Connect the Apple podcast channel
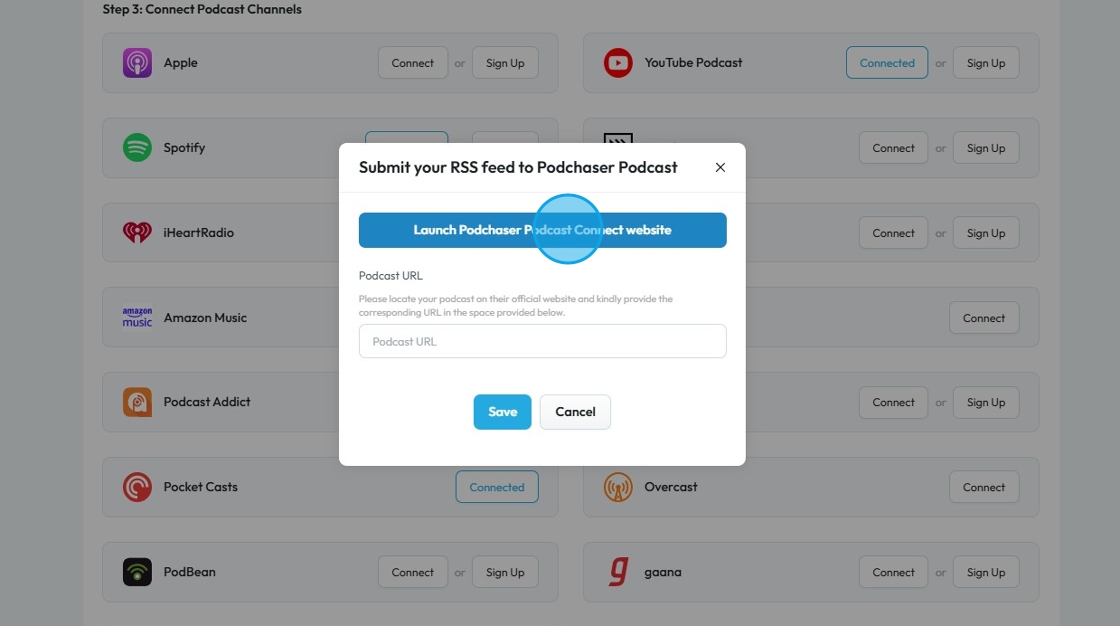The image size is (1120, 626). [x=412, y=63]
